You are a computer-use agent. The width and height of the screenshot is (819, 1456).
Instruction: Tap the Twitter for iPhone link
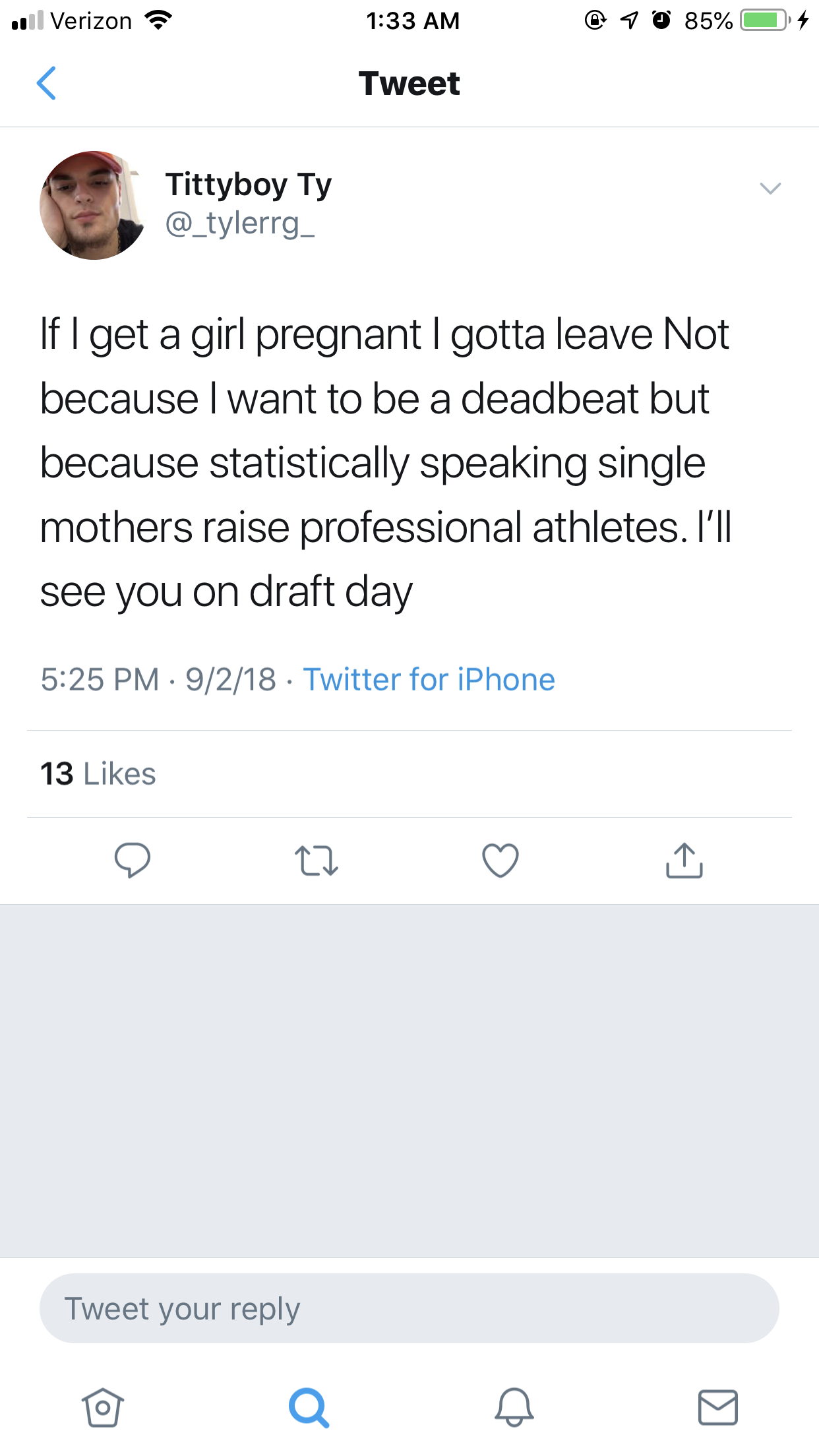[x=429, y=680]
